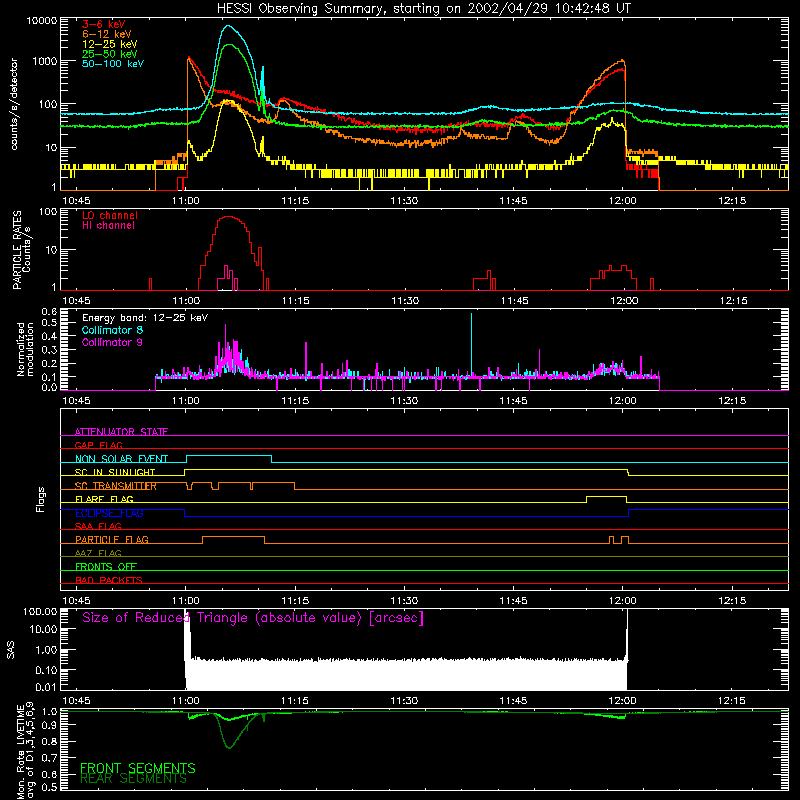This screenshot has height=800, width=800.
Task: Click the FRONT SEGMENTS legend label
Action: [x=138, y=768]
